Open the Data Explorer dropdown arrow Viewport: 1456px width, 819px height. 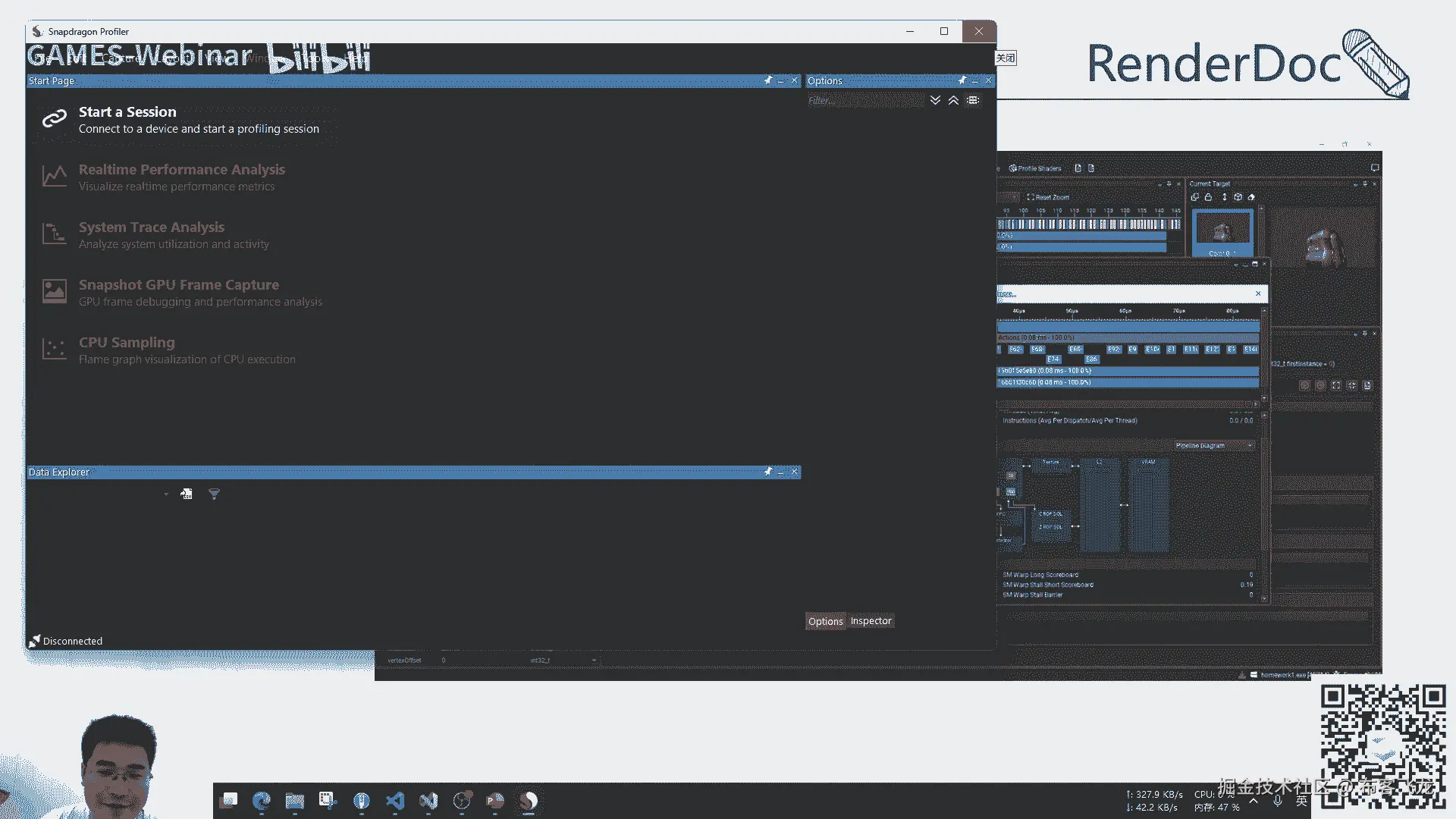point(166,494)
